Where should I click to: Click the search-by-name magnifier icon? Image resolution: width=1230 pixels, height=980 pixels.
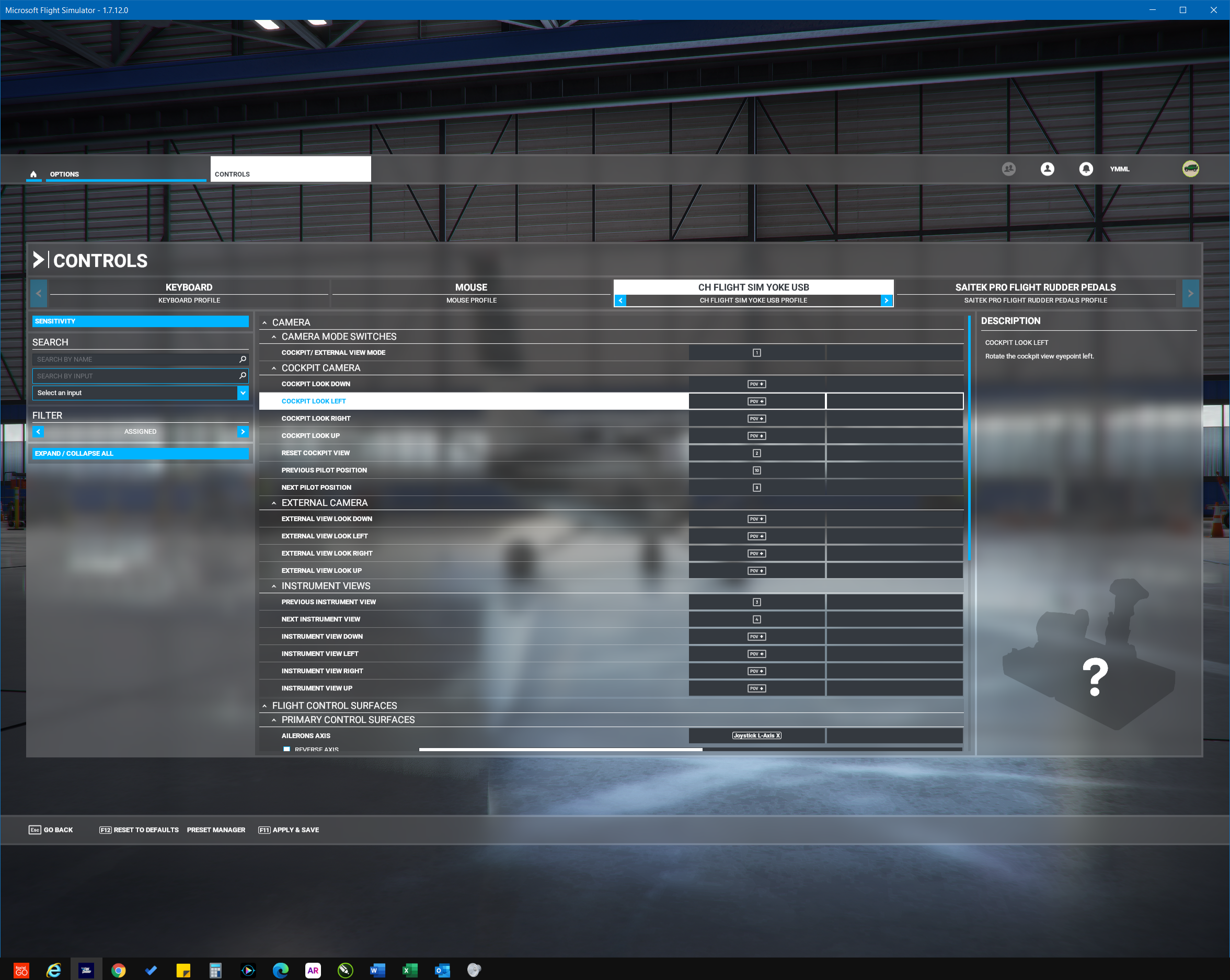243,360
